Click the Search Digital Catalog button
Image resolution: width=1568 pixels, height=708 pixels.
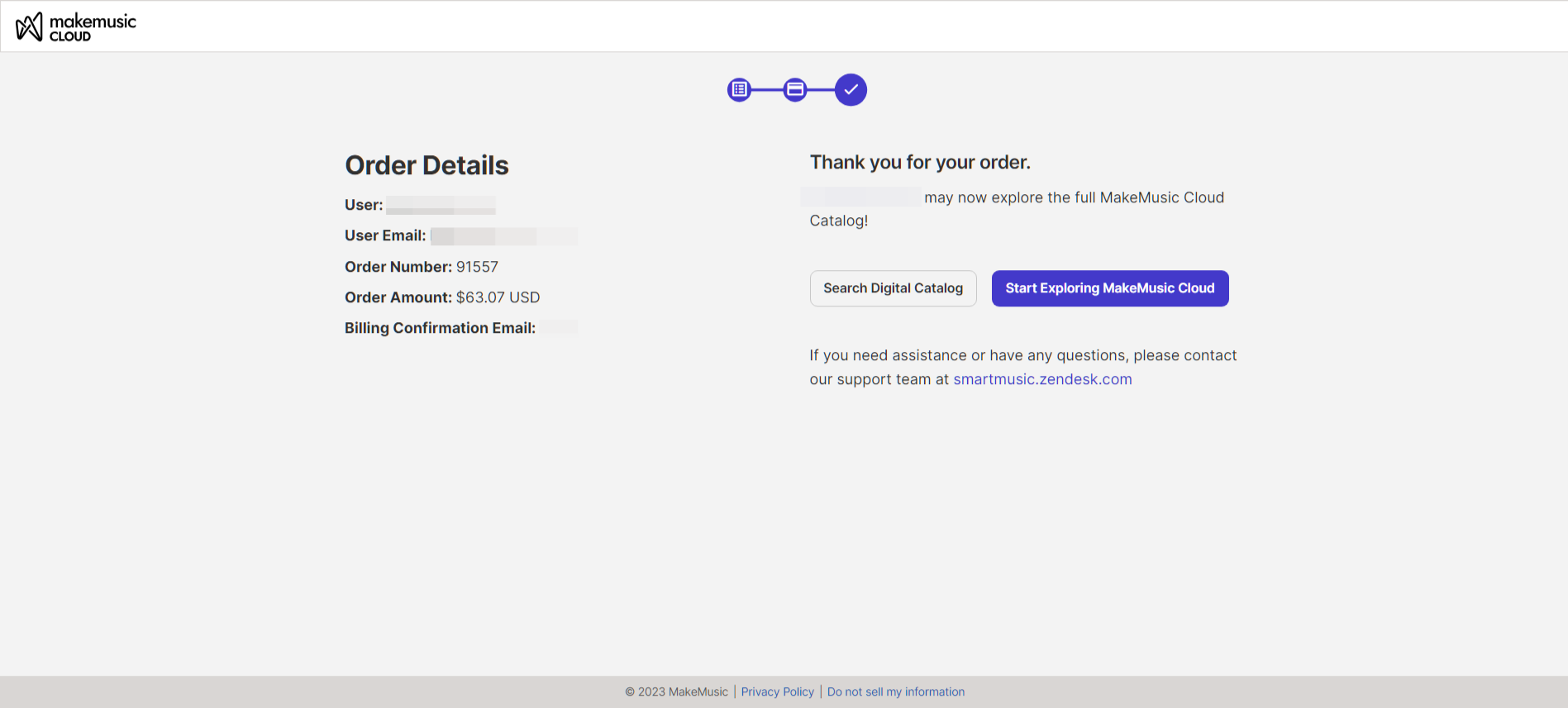click(x=893, y=288)
